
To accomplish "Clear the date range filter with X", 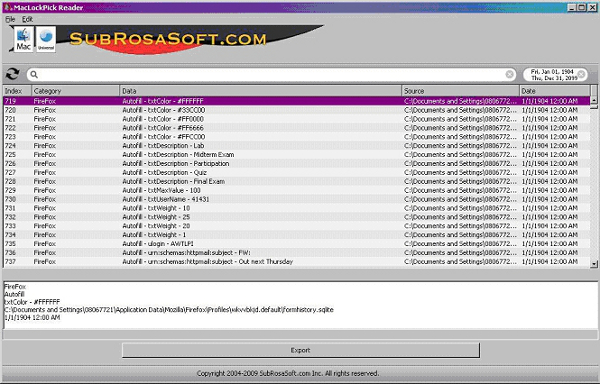I will [581, 74].
